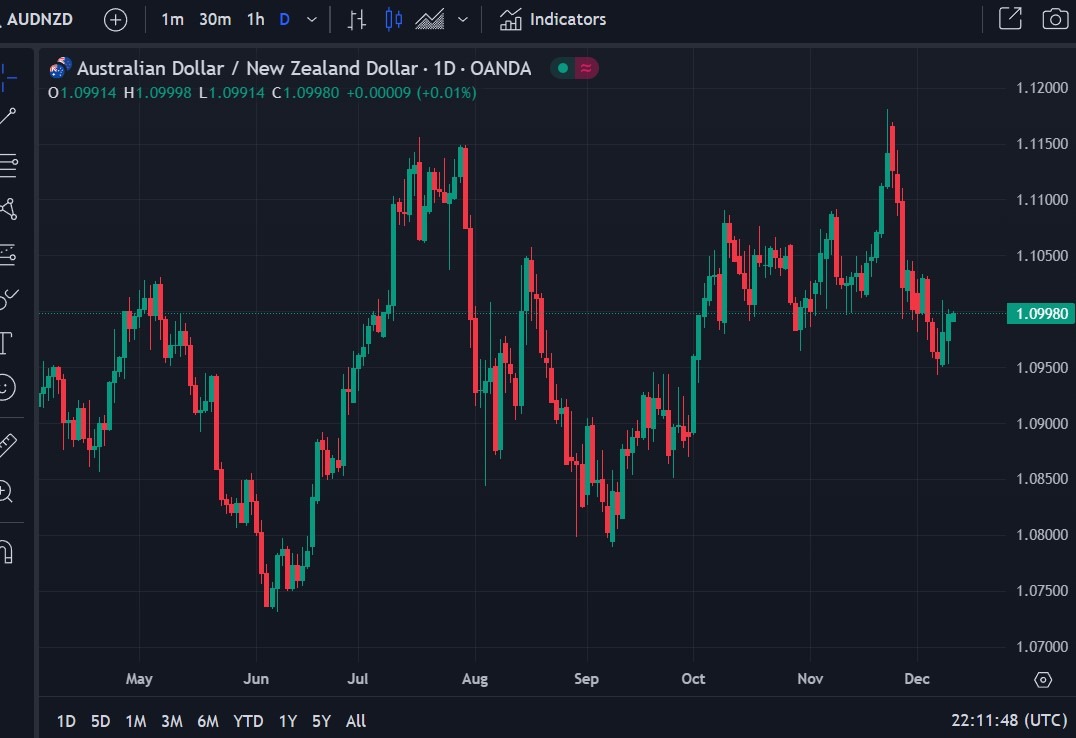Add a comparison symbol with the plus icon
The width and height of the screenshot is (1076, 738).
click(x=115, y=18)
